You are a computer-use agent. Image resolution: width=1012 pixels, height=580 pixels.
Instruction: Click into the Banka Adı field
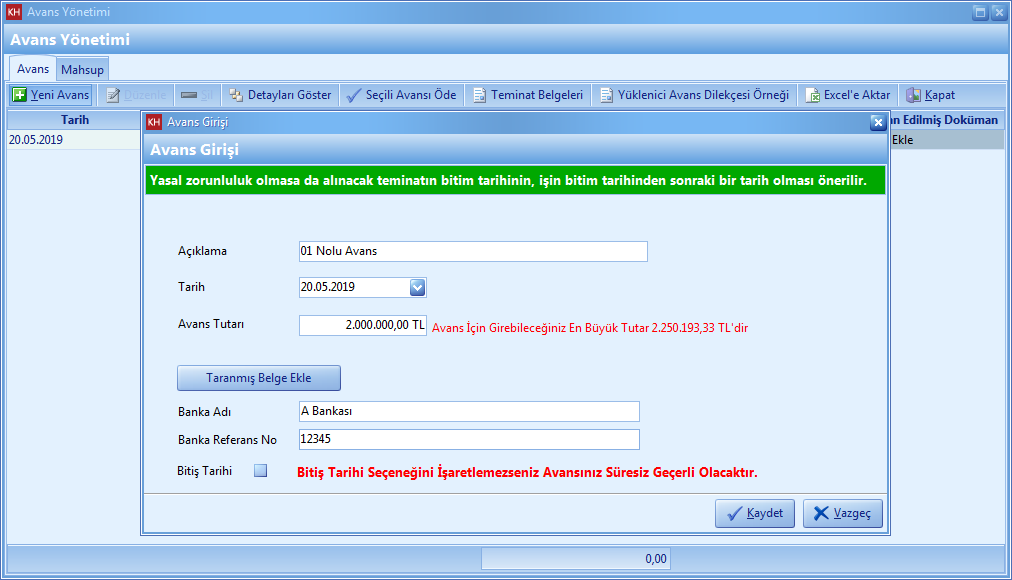pos(469,411)
